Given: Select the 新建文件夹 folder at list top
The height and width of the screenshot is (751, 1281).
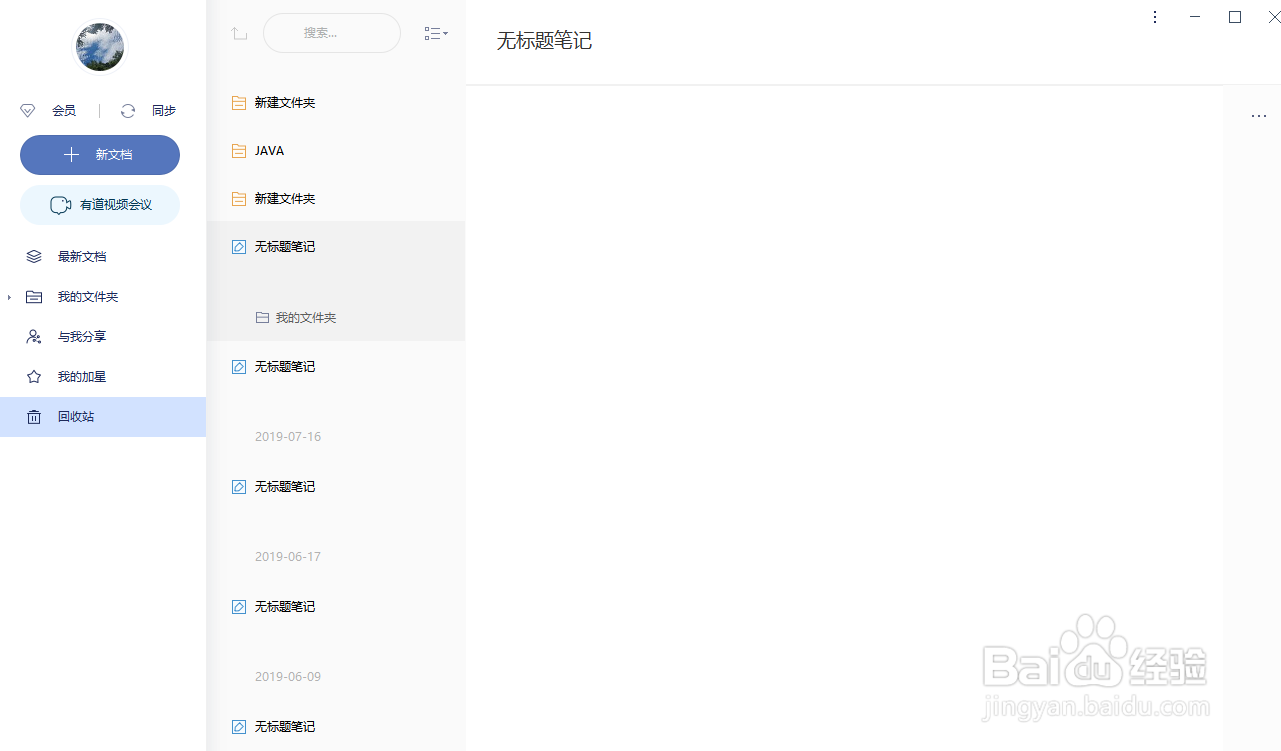Looking at the screenshot, I should (x=283, y=102).
